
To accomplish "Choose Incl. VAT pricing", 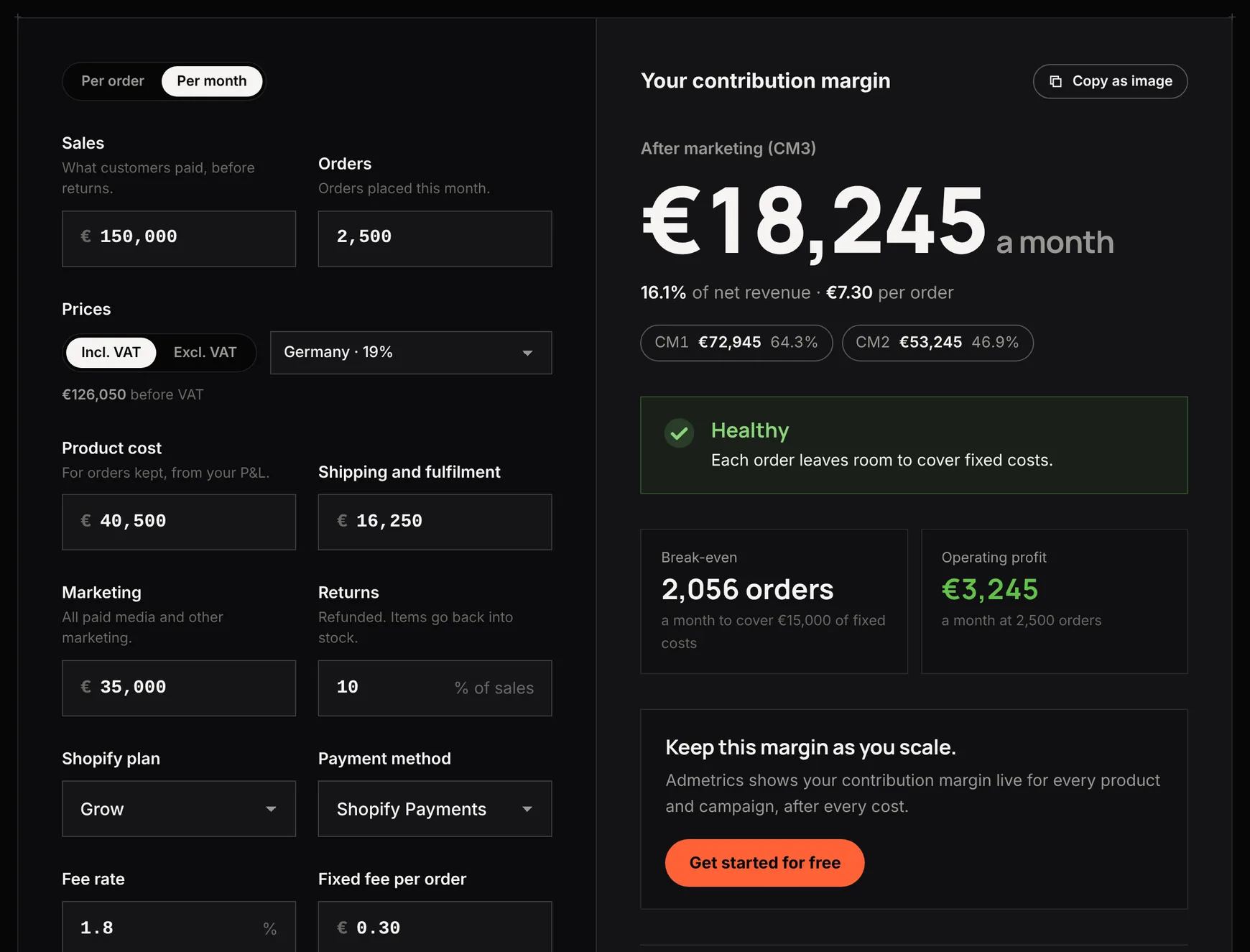I will tap(111, 353).
